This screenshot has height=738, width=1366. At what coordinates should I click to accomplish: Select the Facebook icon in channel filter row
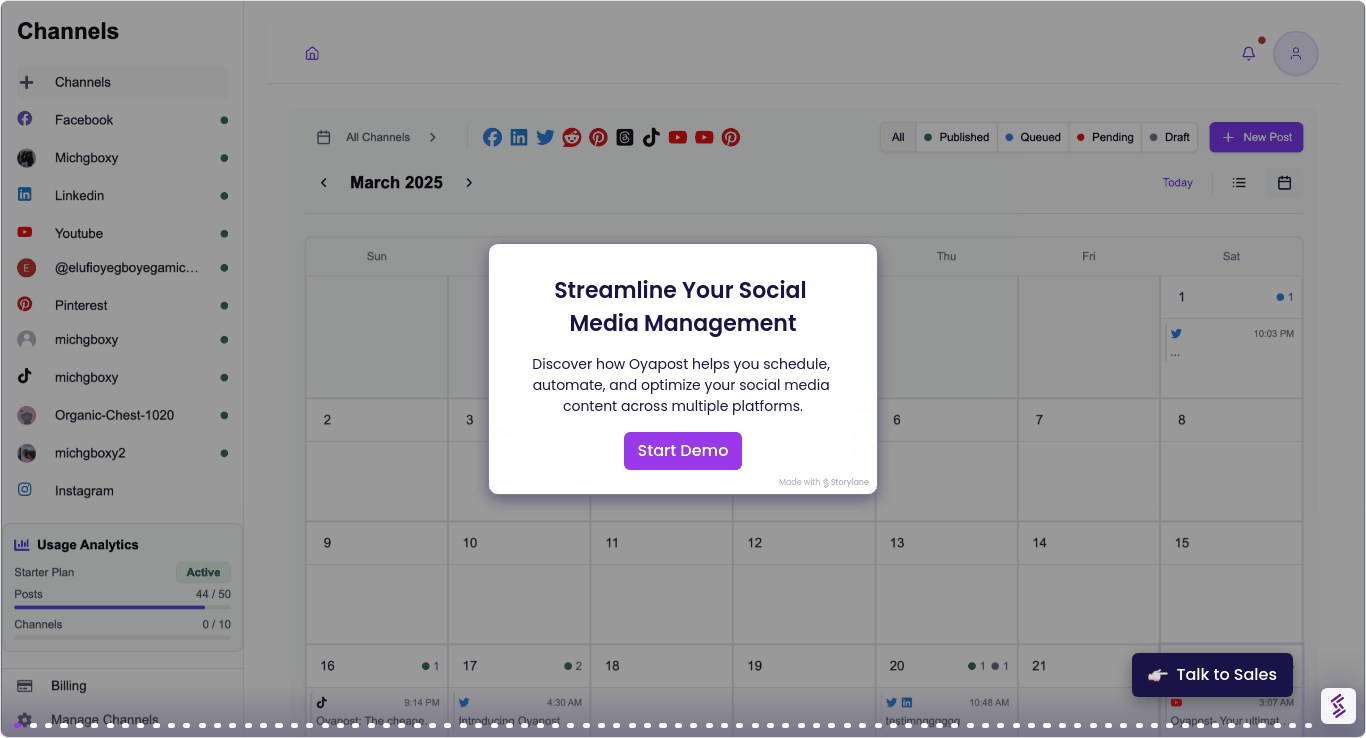[492, 137]
